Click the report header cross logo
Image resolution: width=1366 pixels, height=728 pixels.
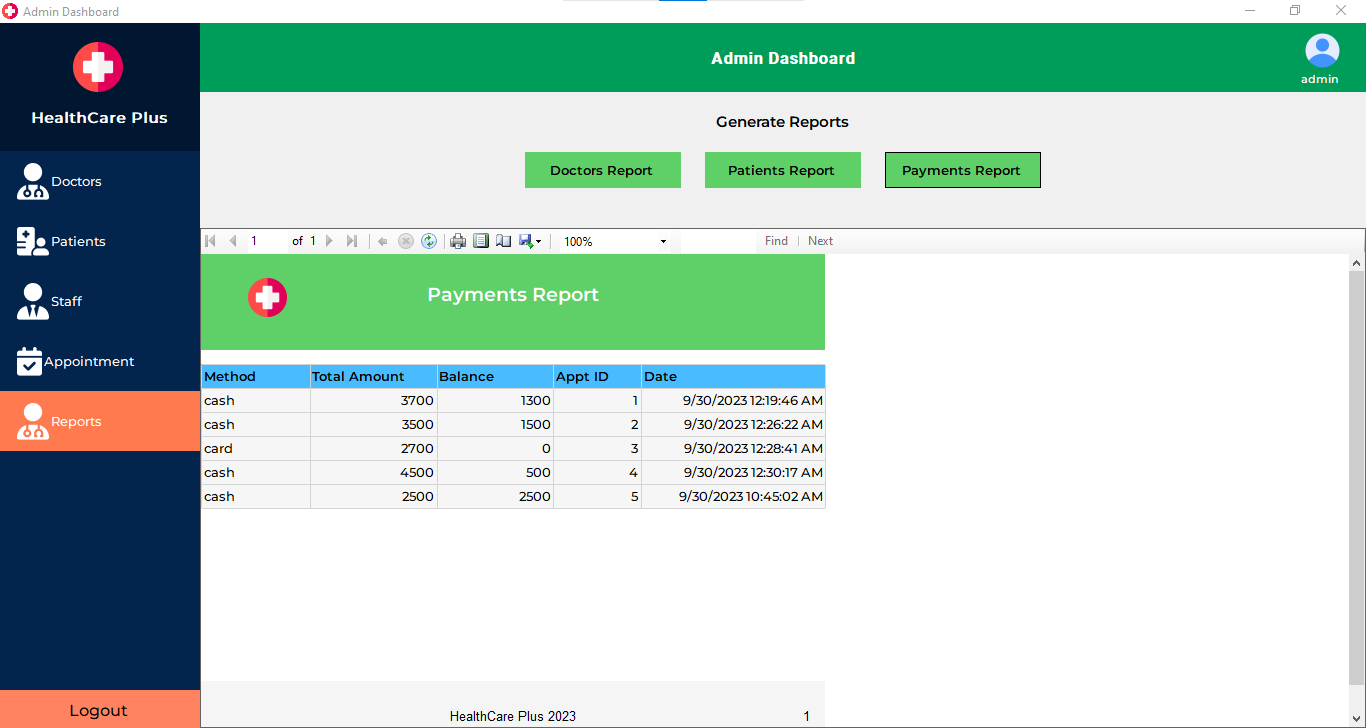coord(268,297)
